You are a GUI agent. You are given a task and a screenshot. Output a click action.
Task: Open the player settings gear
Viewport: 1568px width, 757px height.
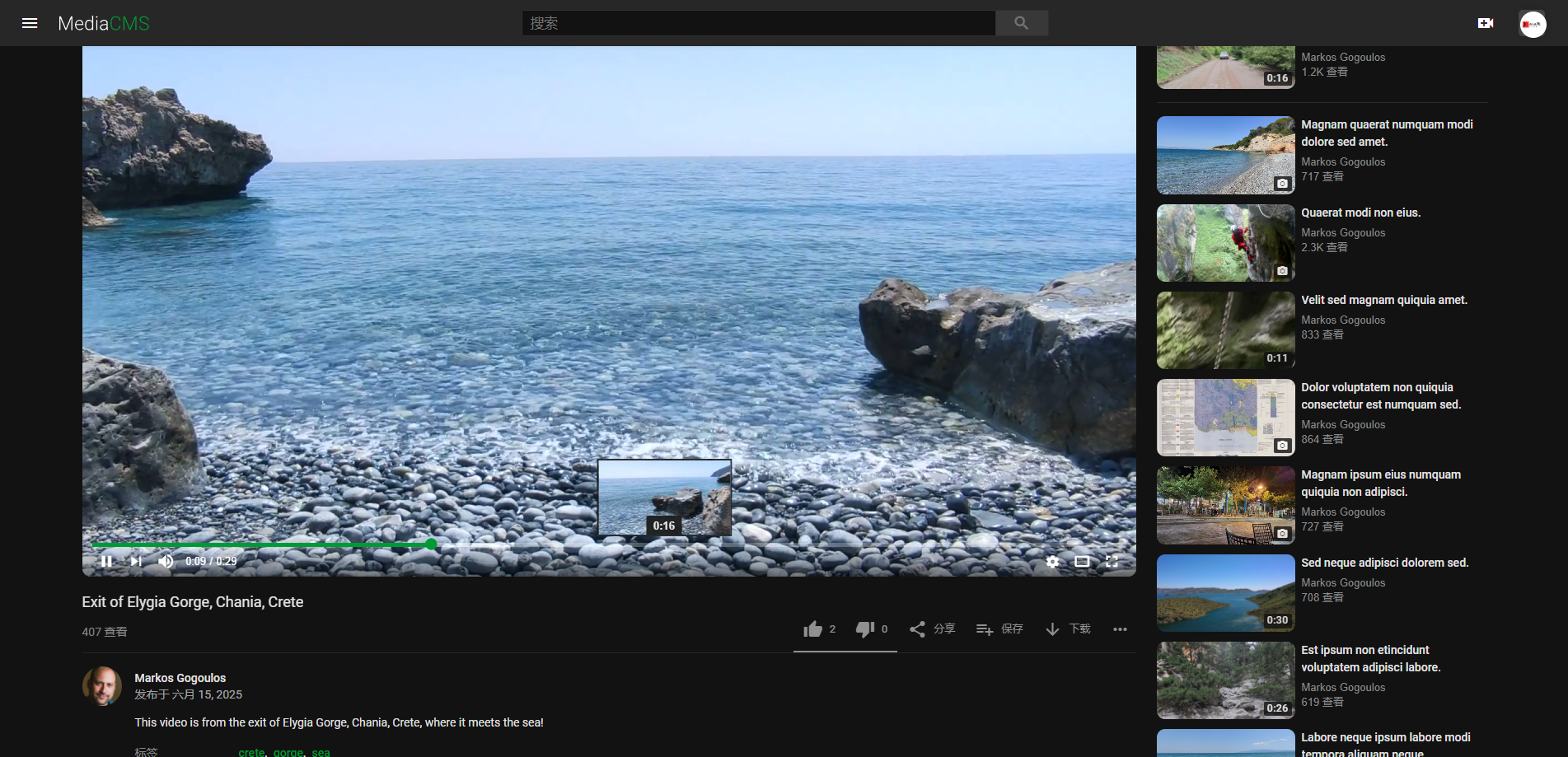pos(1052,561)
